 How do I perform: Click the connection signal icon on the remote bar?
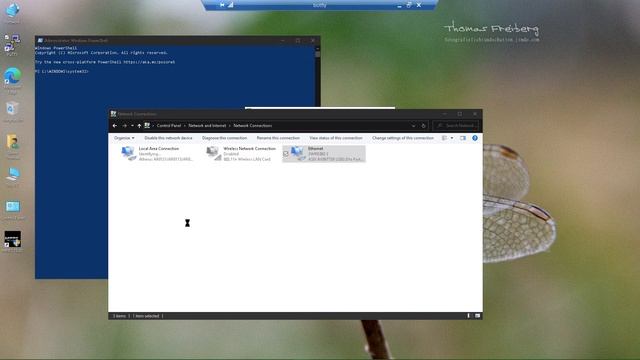click(x=231, y=5)
